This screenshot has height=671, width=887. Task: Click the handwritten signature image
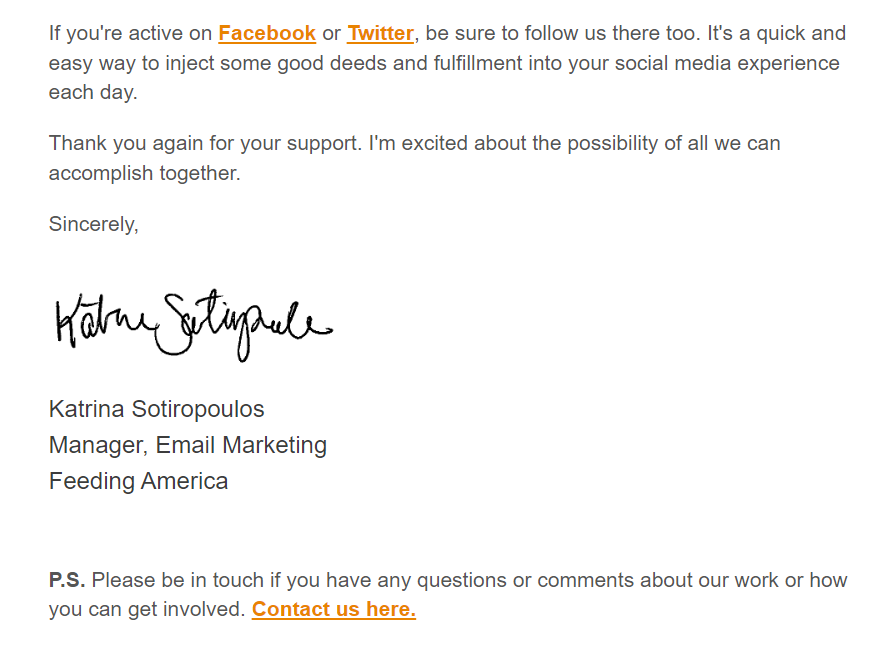pyautogui.click(x=190, y=324)
